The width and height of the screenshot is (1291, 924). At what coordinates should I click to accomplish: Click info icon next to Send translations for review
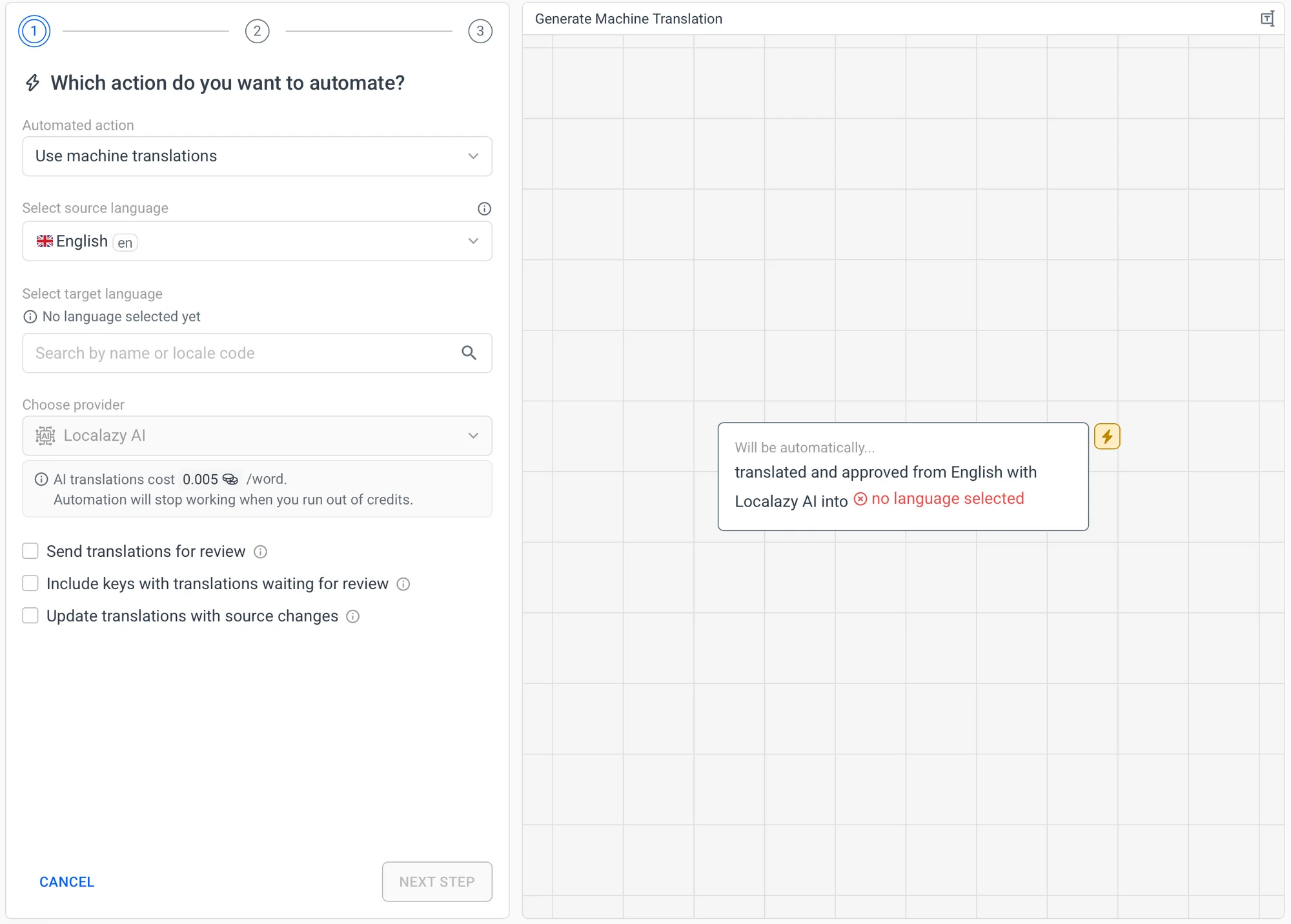(260, 552)
